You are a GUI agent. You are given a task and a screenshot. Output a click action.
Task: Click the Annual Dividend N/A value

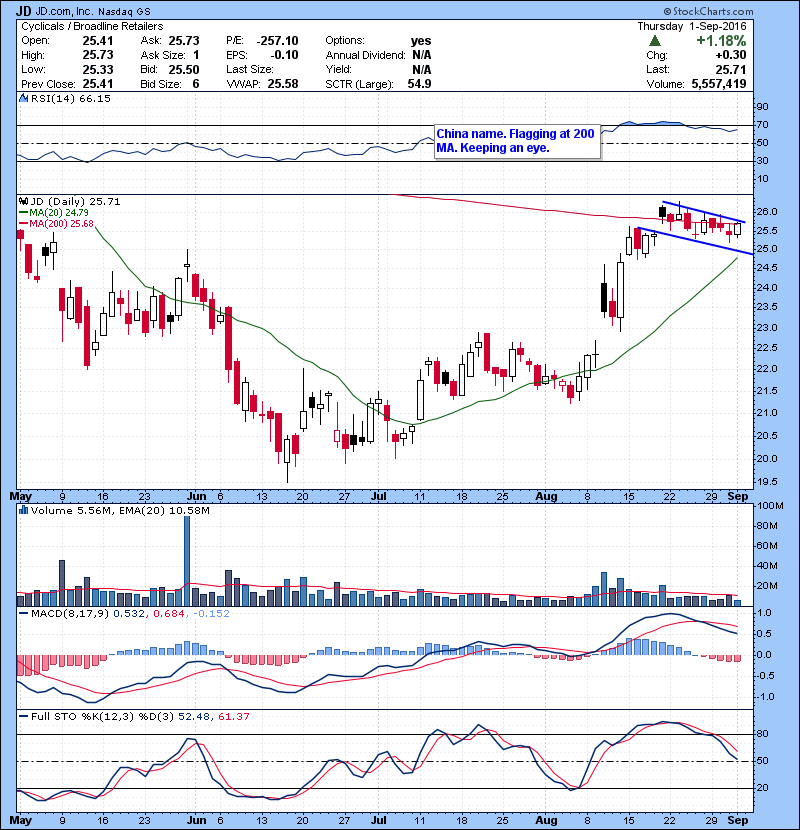click(x=421, y=55)
